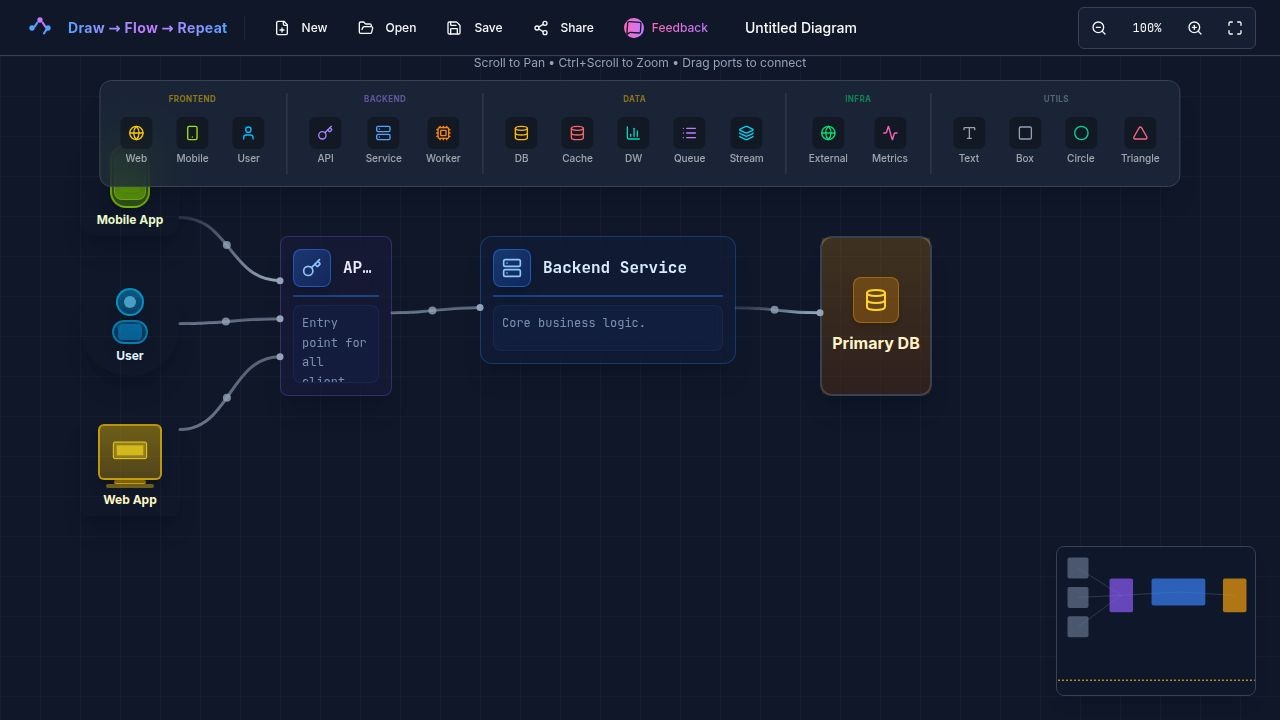Click midpoint handle on Mobile App connection

point(227,245)
